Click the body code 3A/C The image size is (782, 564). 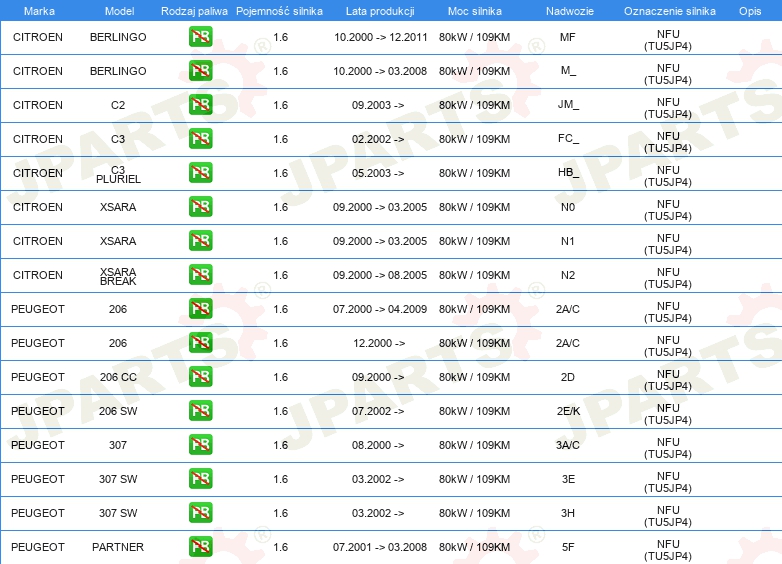tap(568, 445)
